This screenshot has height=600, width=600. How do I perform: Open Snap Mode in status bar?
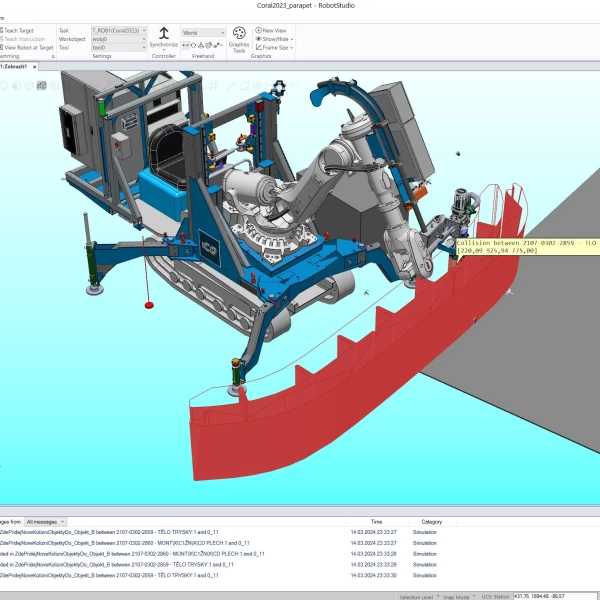[458, 597]
